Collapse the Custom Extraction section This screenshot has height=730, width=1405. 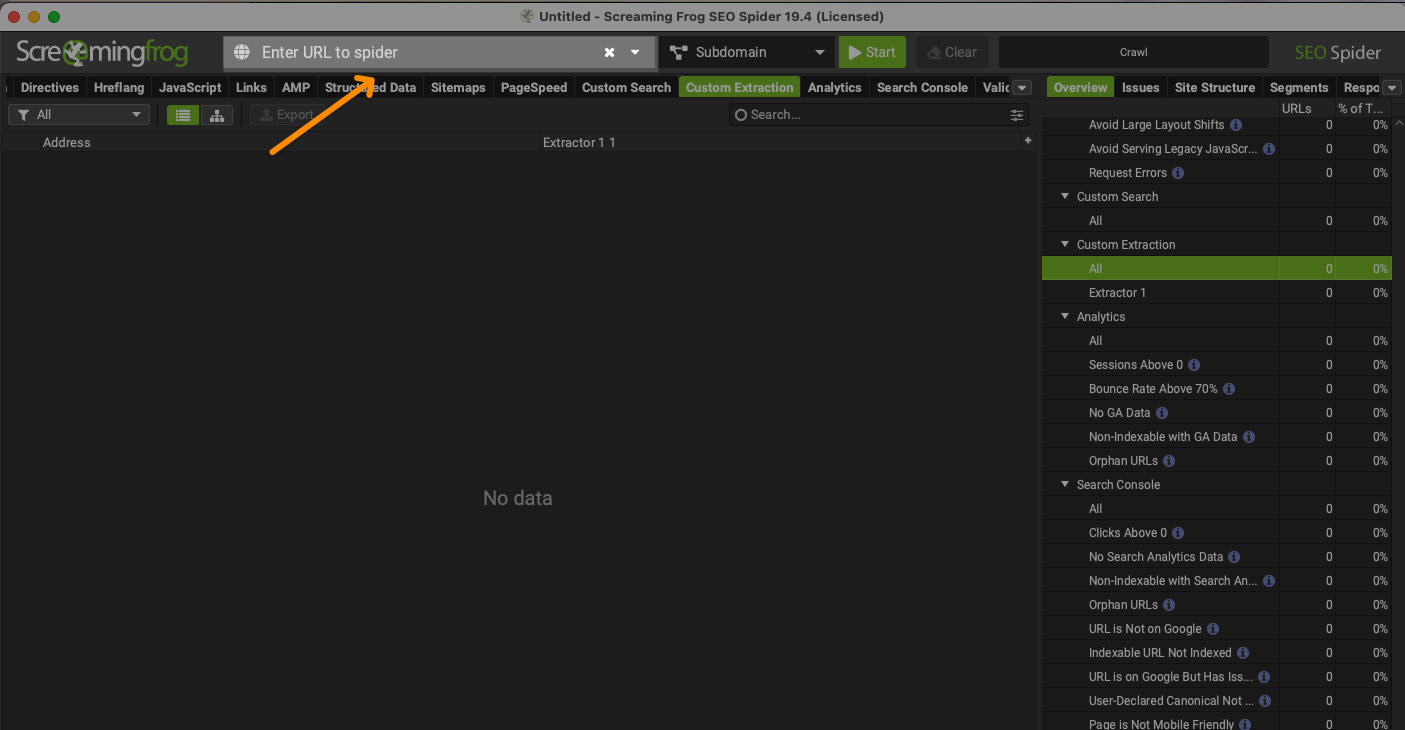[x=1065, y=245]
